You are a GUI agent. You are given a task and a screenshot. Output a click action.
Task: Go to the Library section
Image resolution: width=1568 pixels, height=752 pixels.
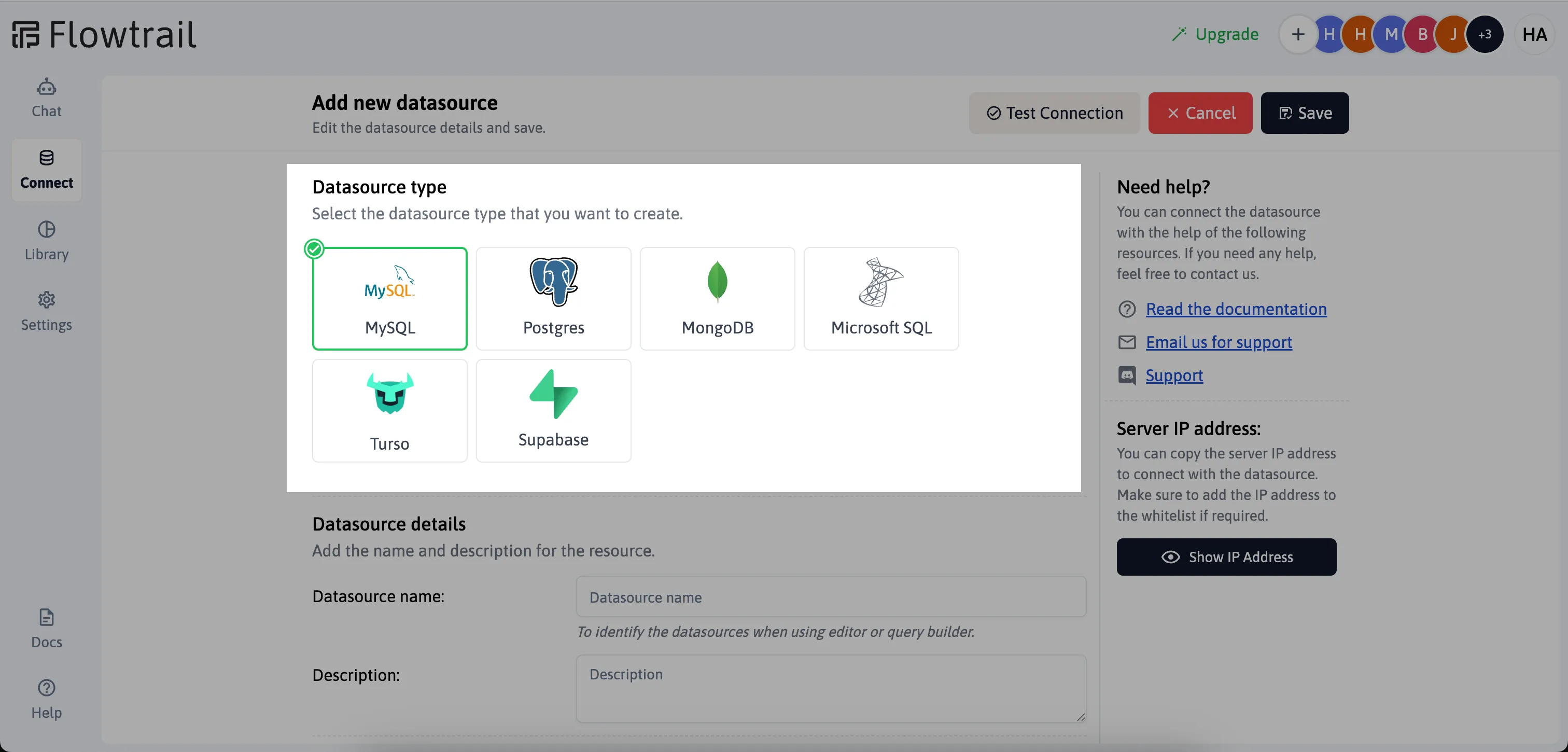click(46, 241)
